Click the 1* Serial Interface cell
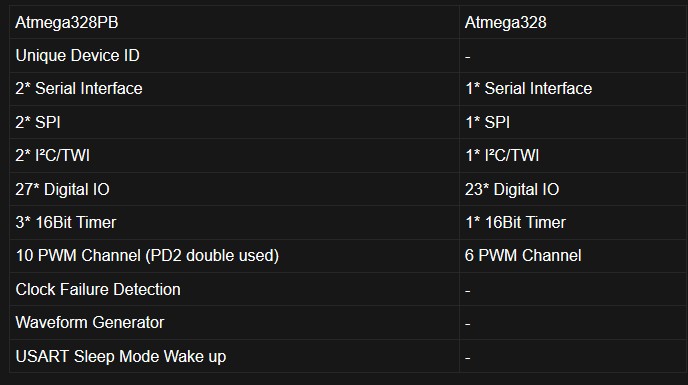Image resolution: width=688 pixels, height=385 pixels. pos(573,89)
